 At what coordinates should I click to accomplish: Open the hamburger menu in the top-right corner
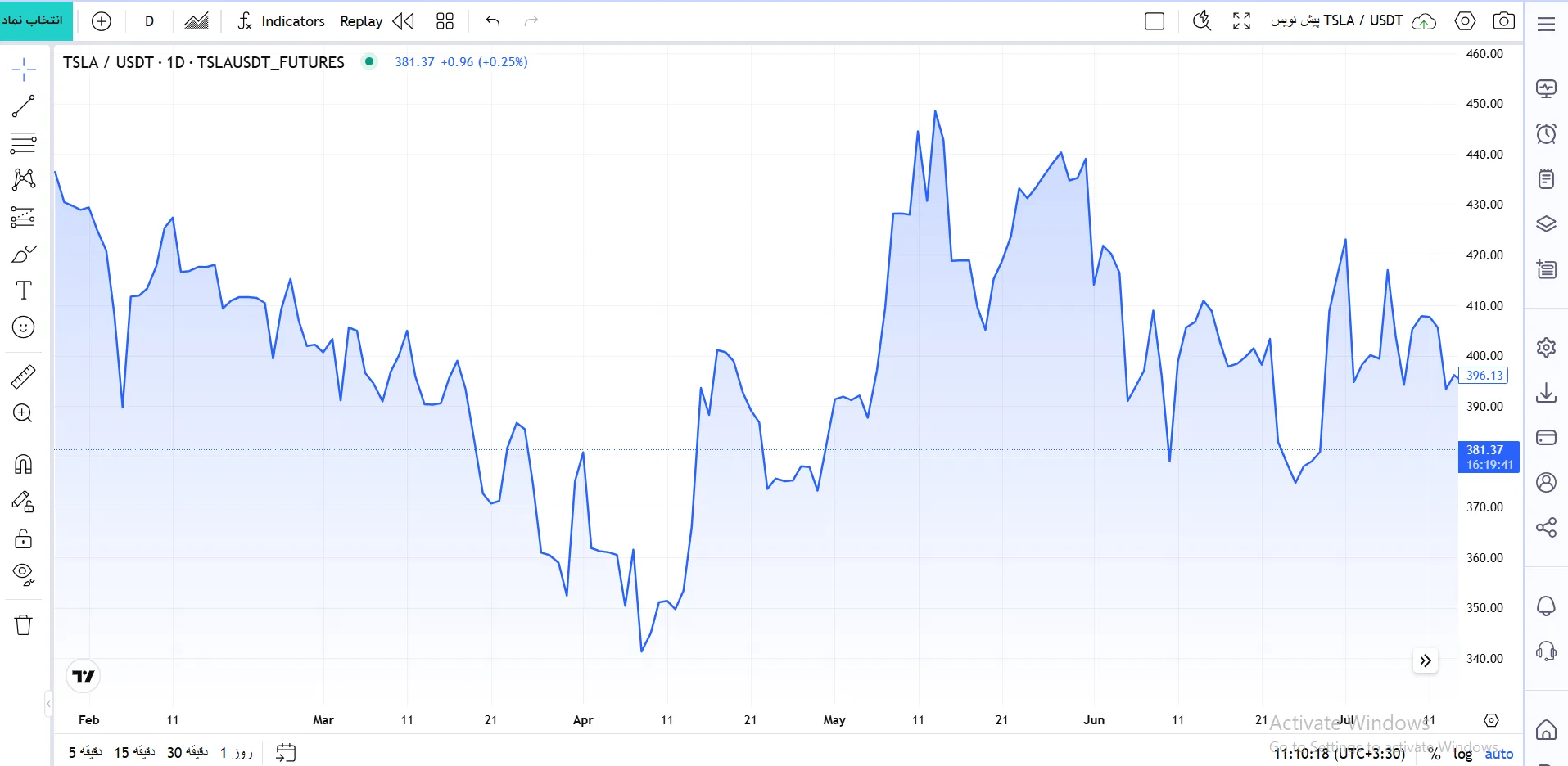click(1547, 24)
